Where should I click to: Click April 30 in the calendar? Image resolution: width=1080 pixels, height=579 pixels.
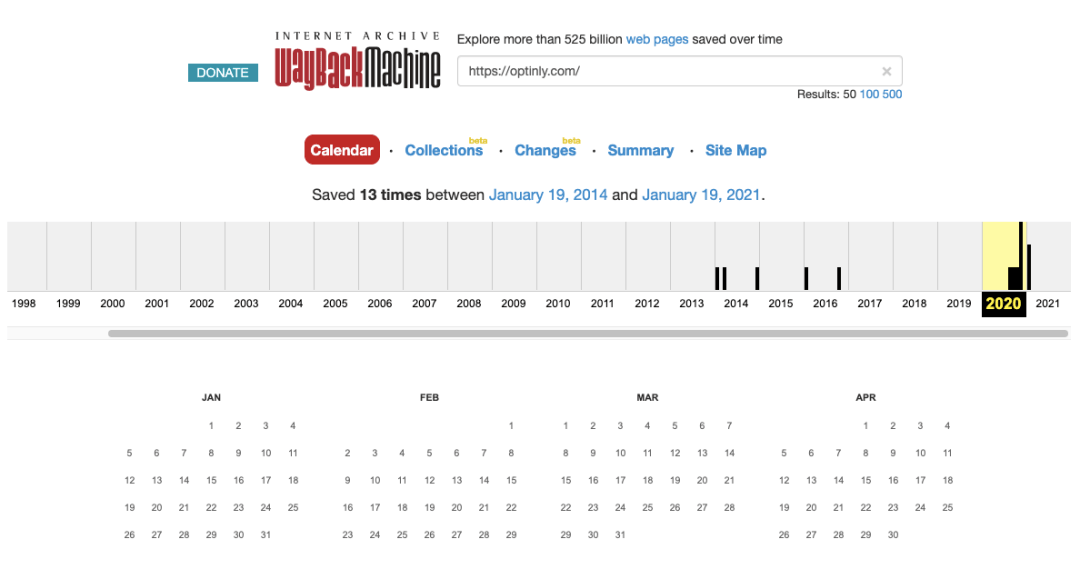(x=893, y=534)
